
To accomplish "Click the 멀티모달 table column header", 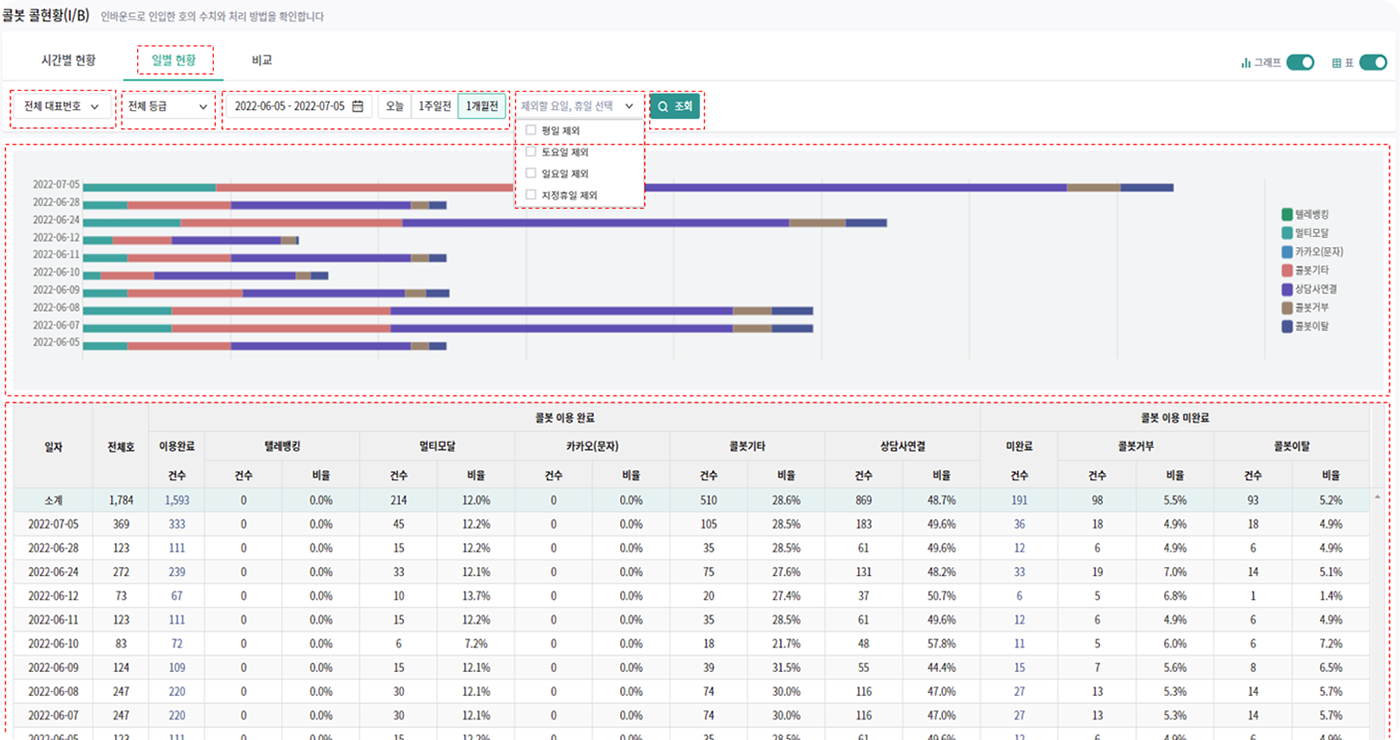I will pyautogui.click(x=437, y=447).
